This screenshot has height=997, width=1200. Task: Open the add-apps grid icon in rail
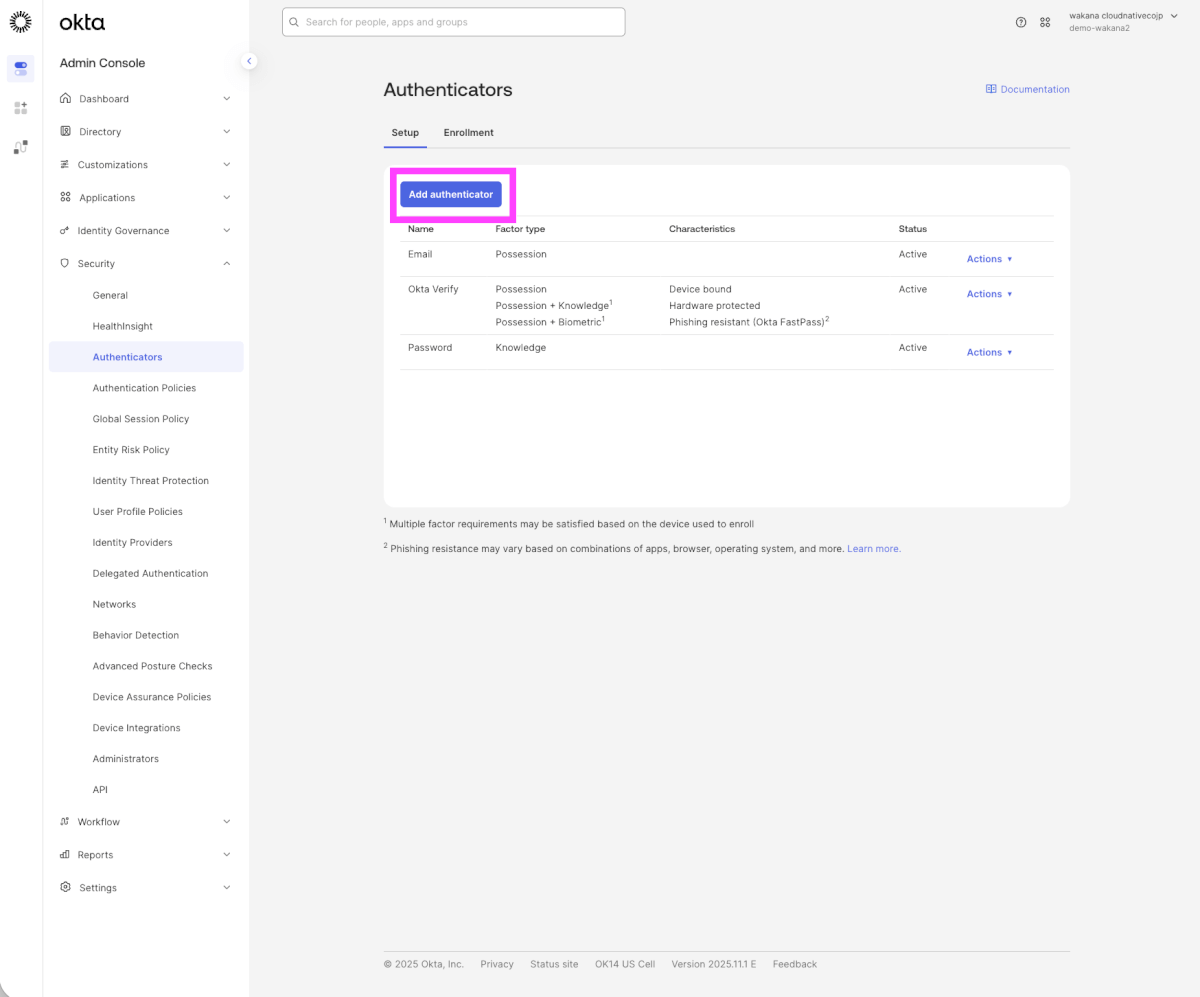20,107
